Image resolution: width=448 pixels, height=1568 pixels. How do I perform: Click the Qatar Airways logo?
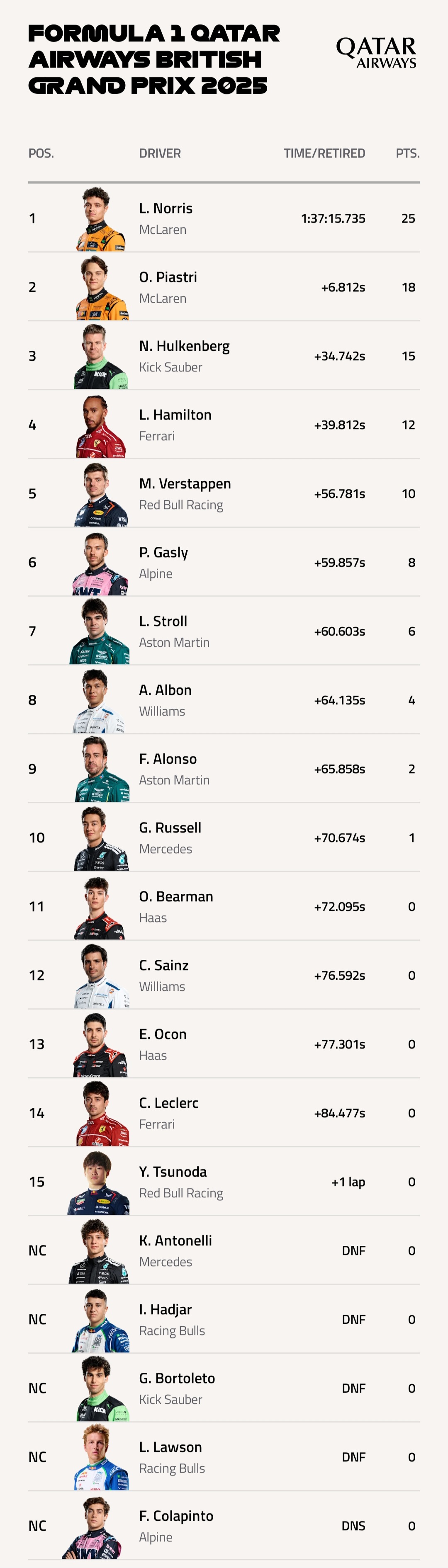click(x=376, y=52)
